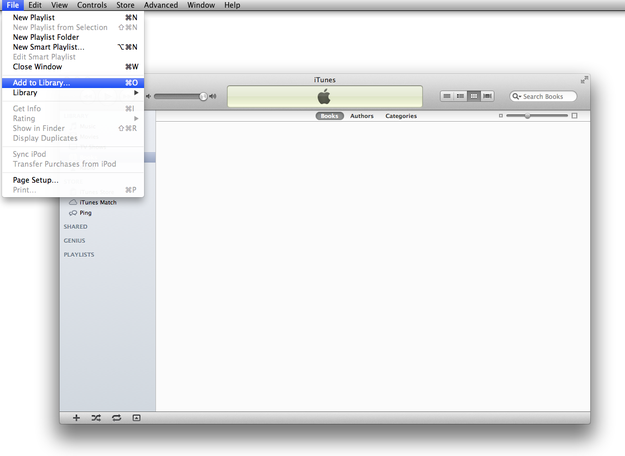Open the Controls menu
Image resolution: width=625 pixels, height=456 pixels.
click(x=92, y=5)
